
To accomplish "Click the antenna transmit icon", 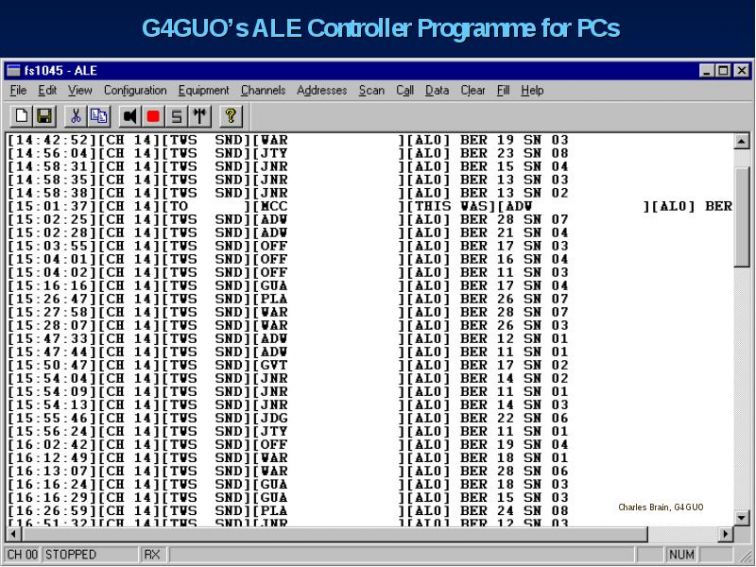I will click(x=200, y=116).
